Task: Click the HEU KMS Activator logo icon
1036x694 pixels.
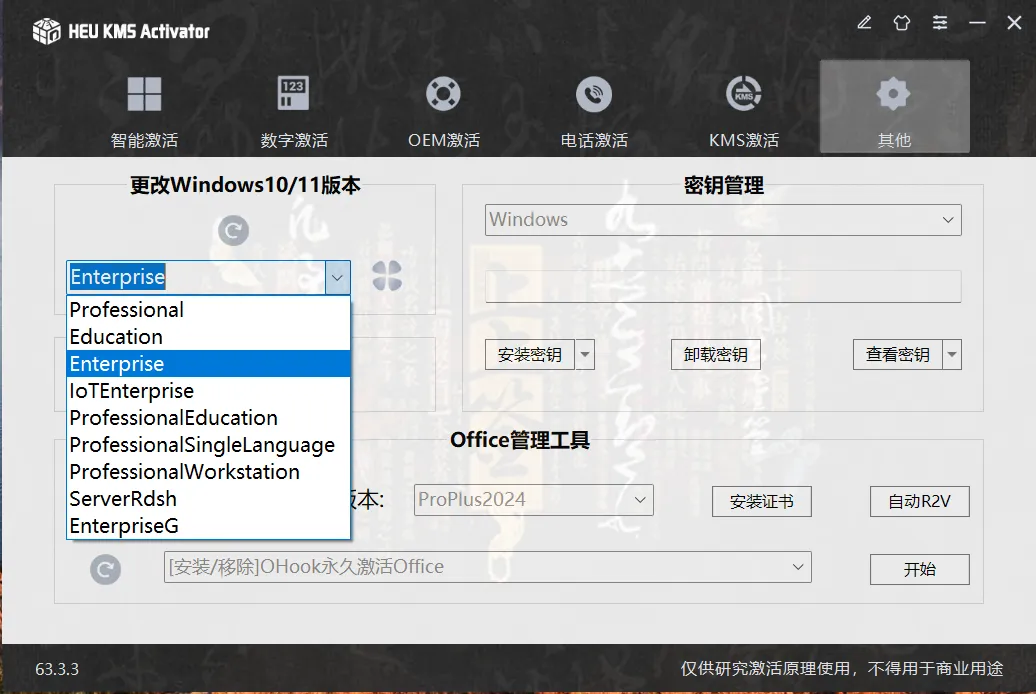Action: tap(46, 31)
